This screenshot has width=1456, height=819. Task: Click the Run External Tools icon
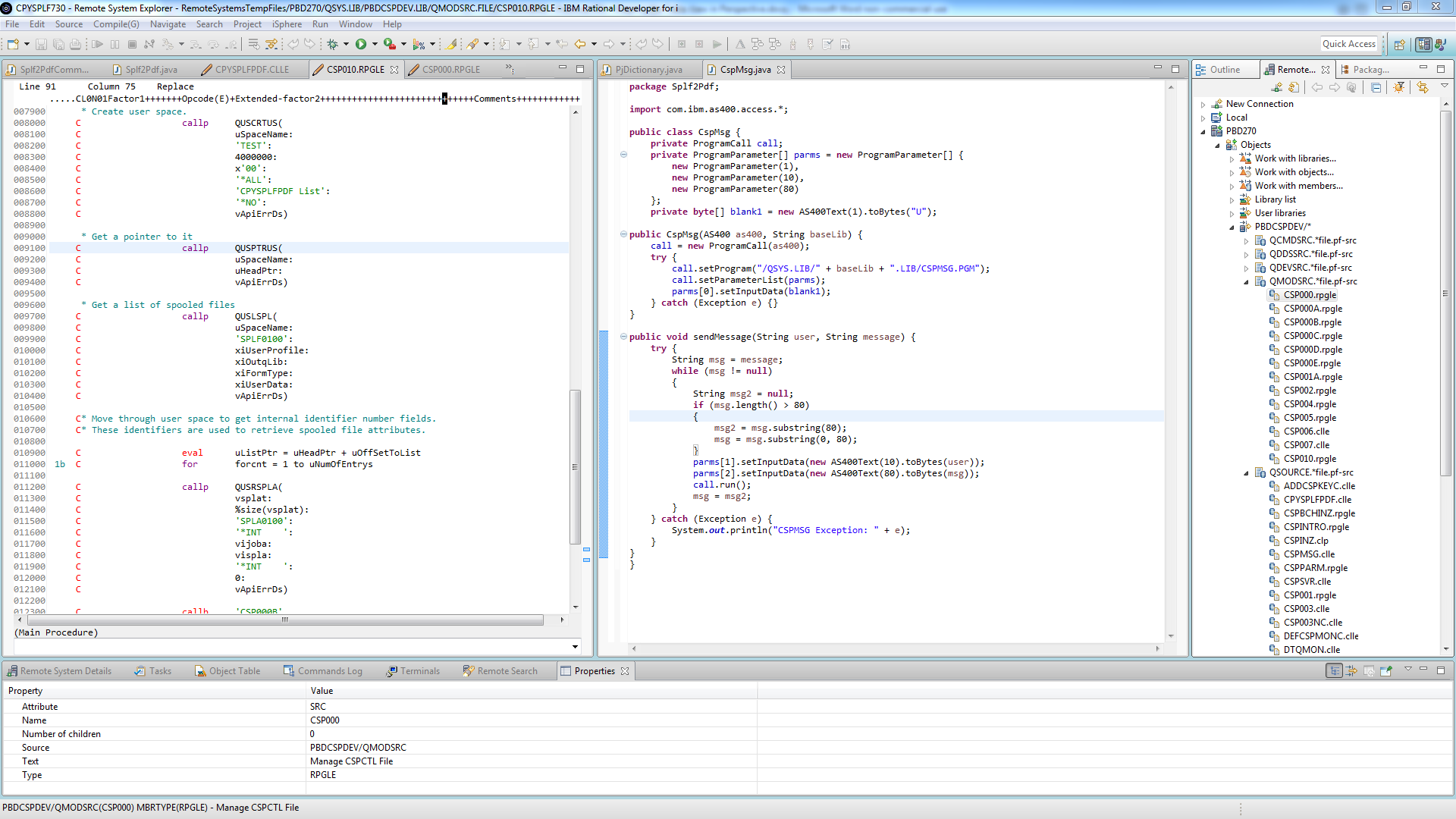tap(390, 44)
